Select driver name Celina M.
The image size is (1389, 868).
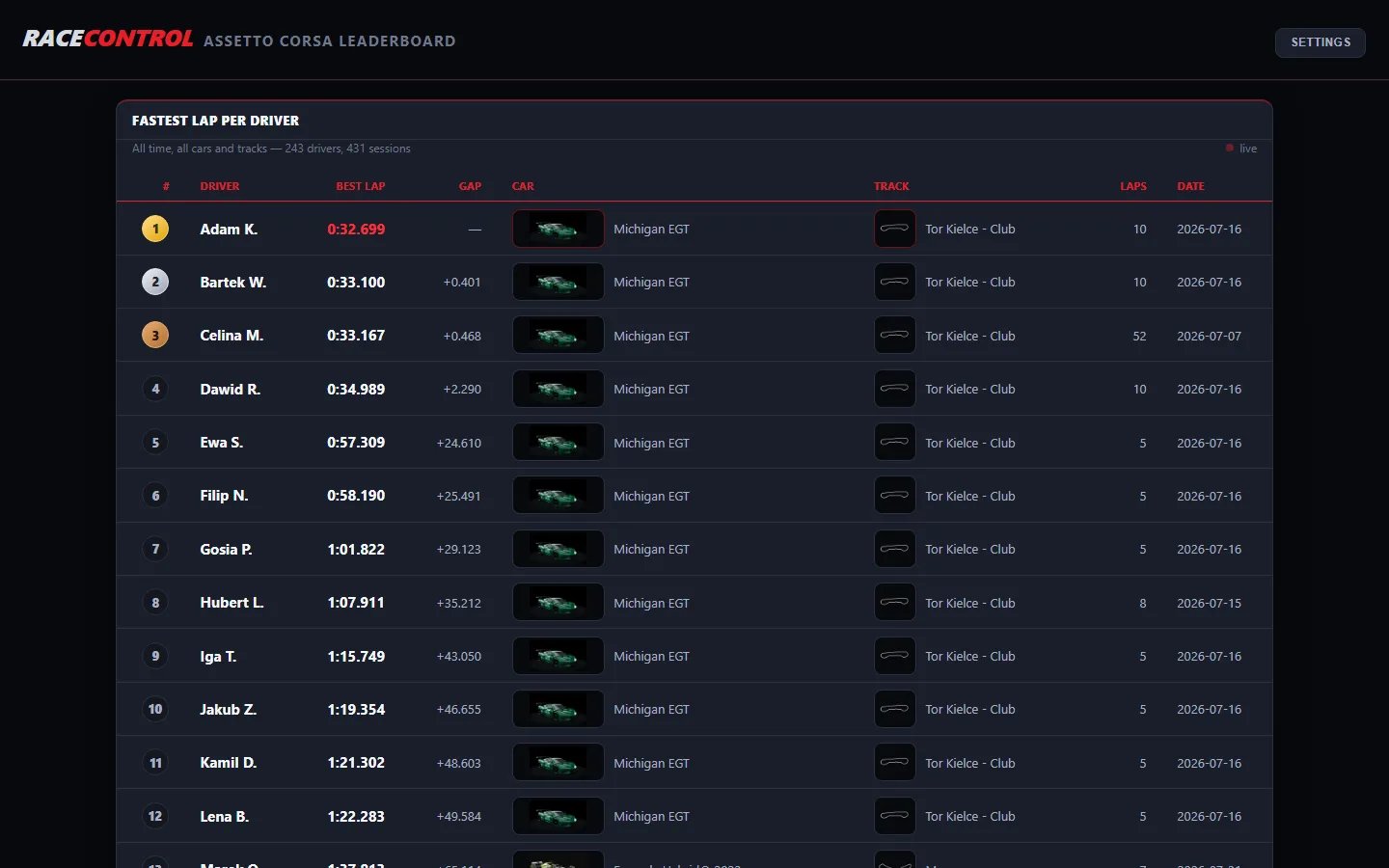click(x=231, y=336)
